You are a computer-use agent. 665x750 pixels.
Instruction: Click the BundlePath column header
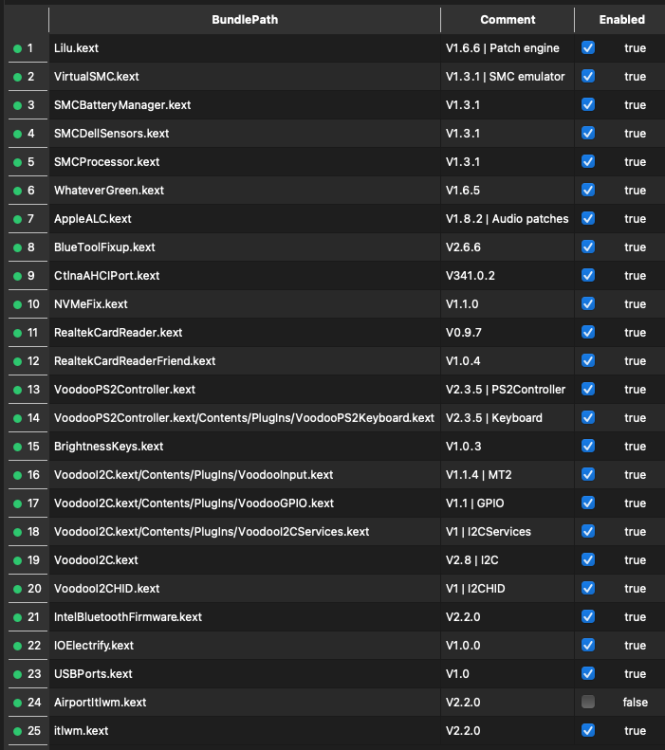tap(244, 20)
